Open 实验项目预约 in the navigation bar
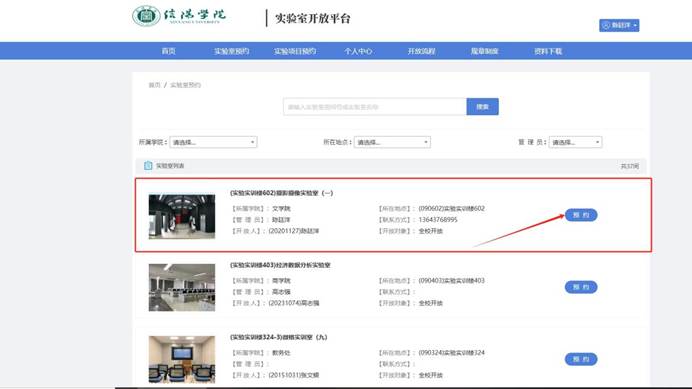The height and width of the screenshot is (389, 692). [295, 51]
